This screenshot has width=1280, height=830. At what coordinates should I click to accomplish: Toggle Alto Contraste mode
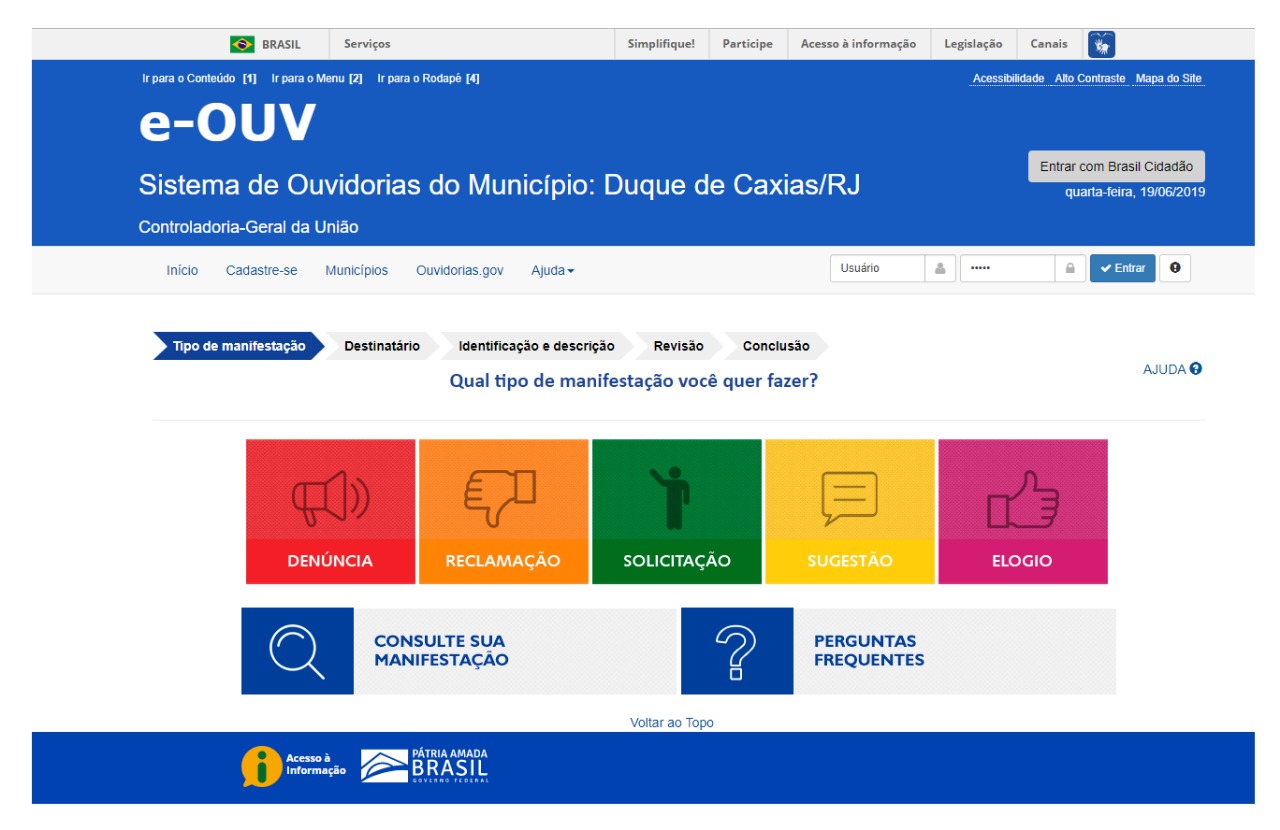1089,79
